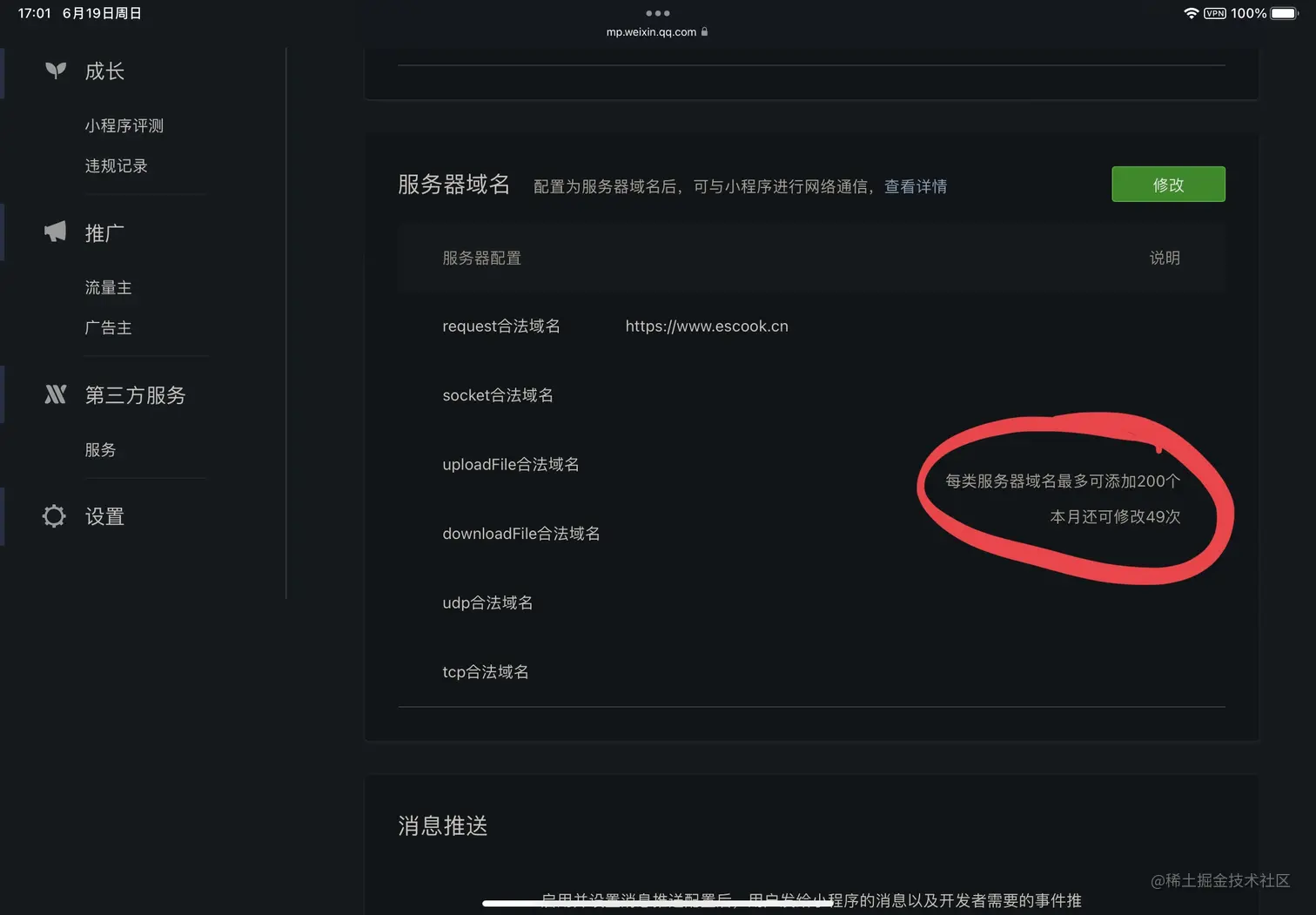Select 小程序评测 in the sidebar
Viewport: 1316px width, 915px height.
point(124,125)
